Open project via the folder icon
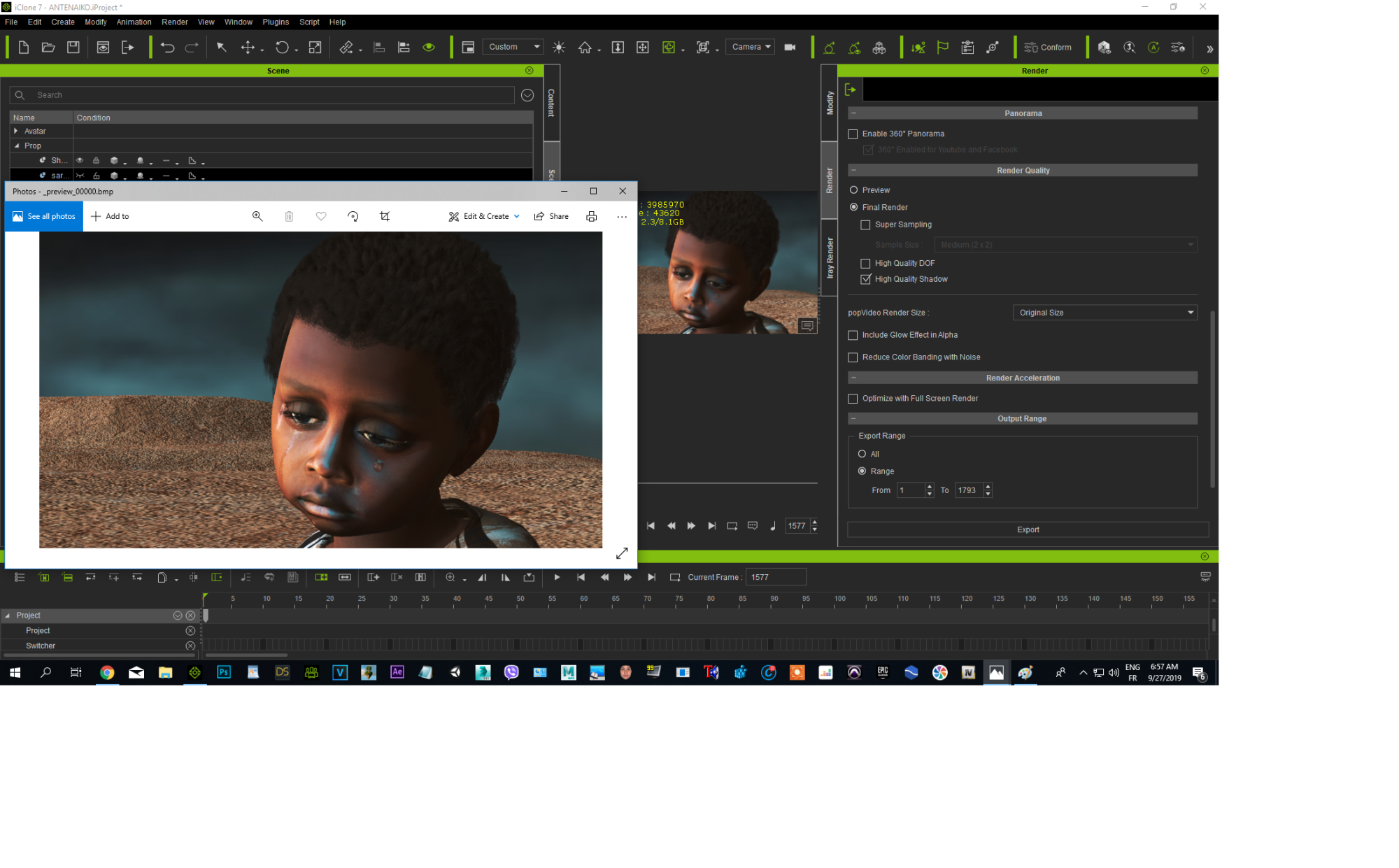Viewport: 1399px width, 868px height. [48, 48]
